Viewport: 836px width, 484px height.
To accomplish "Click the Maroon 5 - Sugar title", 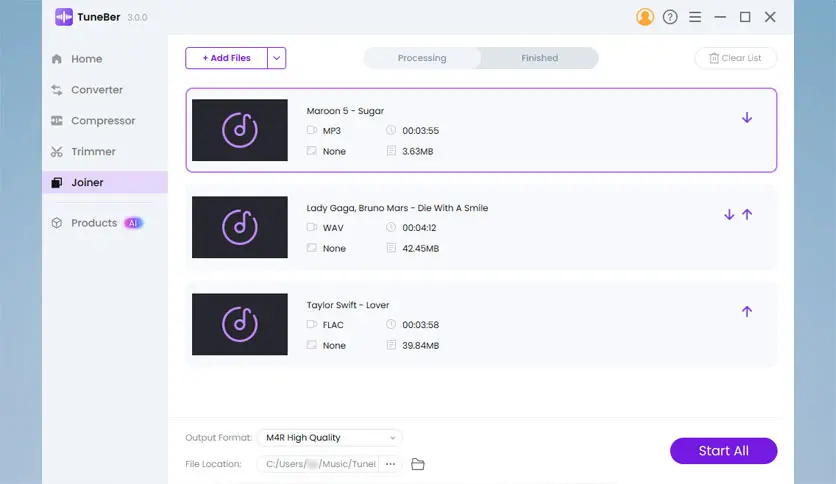I will [x=345, y=111].
